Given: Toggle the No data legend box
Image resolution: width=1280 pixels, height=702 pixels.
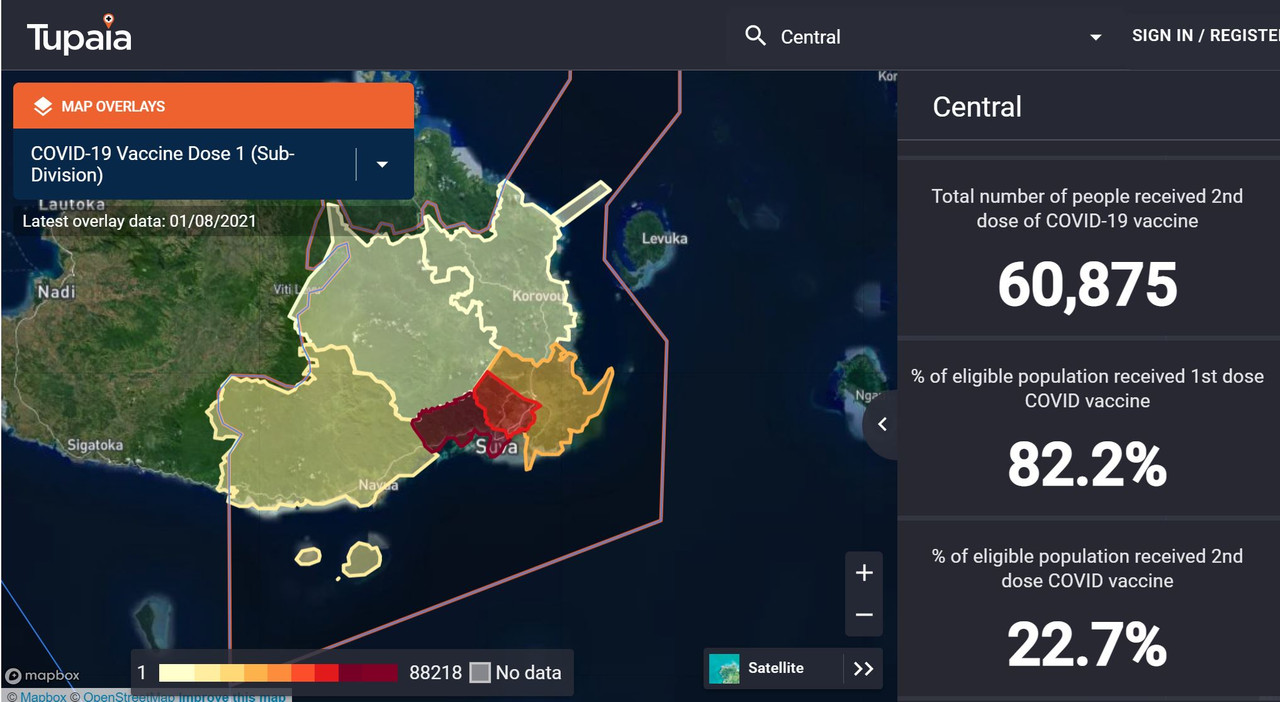Looking at the screenshot, I should point(480,673).
